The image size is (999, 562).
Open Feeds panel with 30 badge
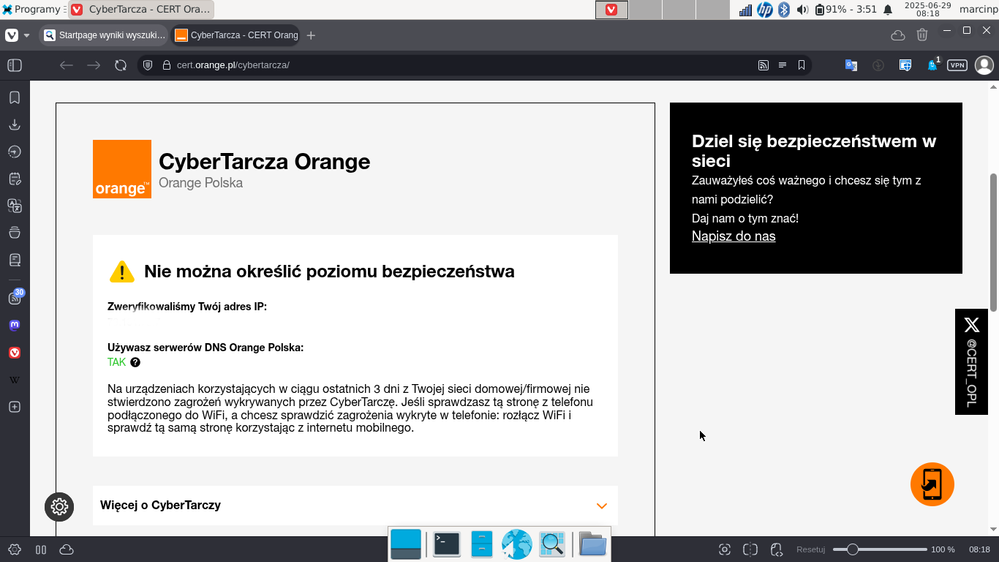[15, 297]
